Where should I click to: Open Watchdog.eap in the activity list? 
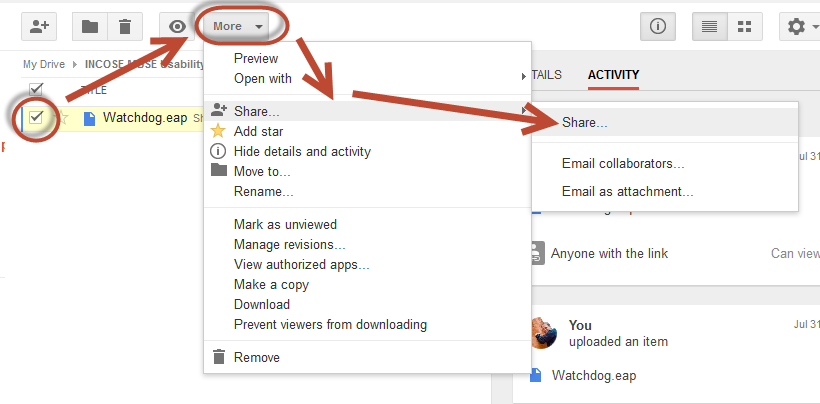pos(594,375)
